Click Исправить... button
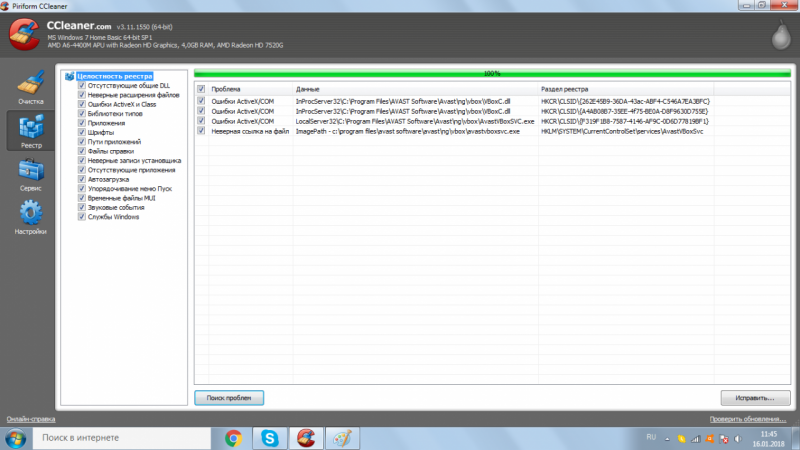Image resolution: width=800 pixels, height=450 pixels. (x=755, y=398)
